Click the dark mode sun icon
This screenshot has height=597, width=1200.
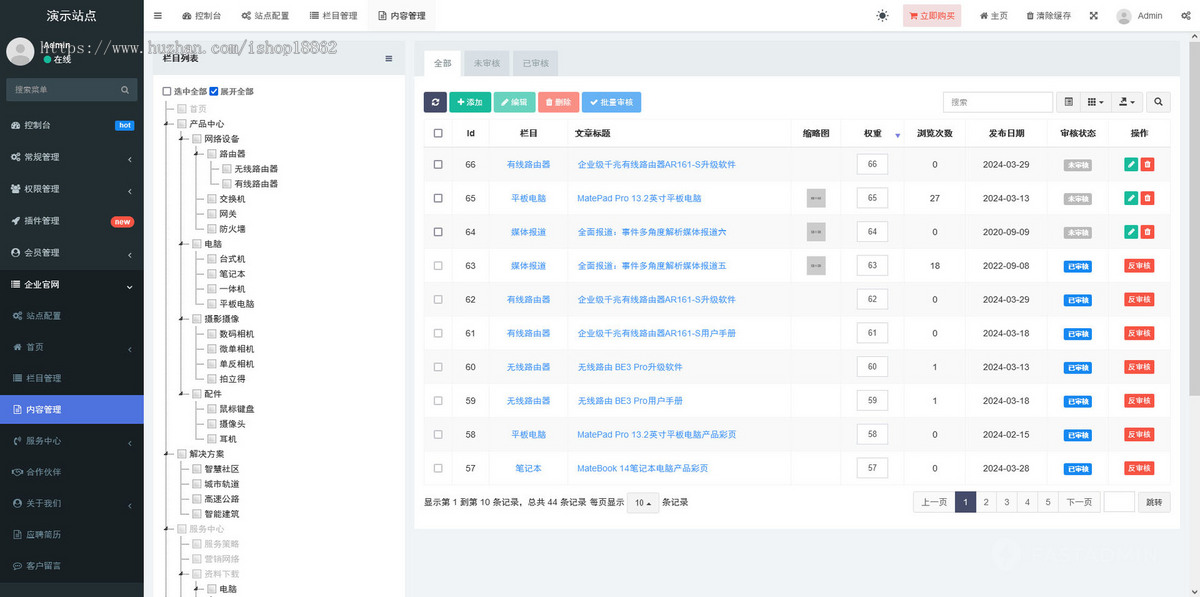882,15
